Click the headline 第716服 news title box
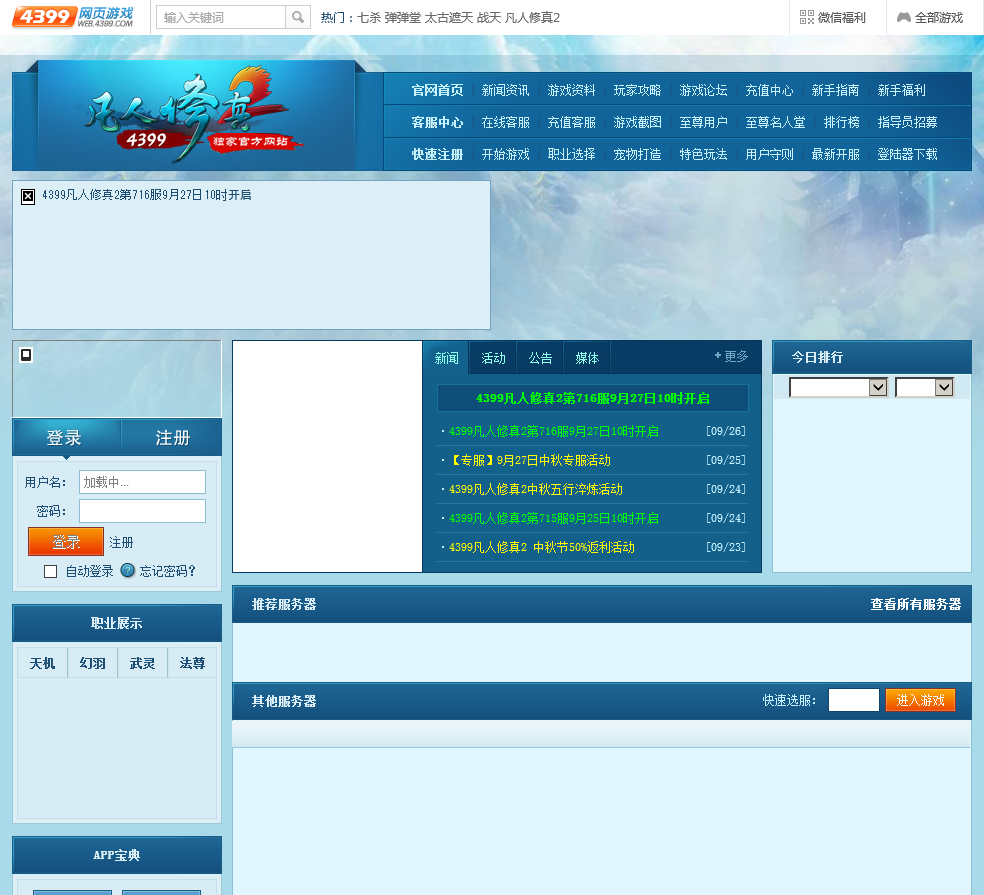The image size is (984, 895). pyautogui.click(x=592, y=398)
